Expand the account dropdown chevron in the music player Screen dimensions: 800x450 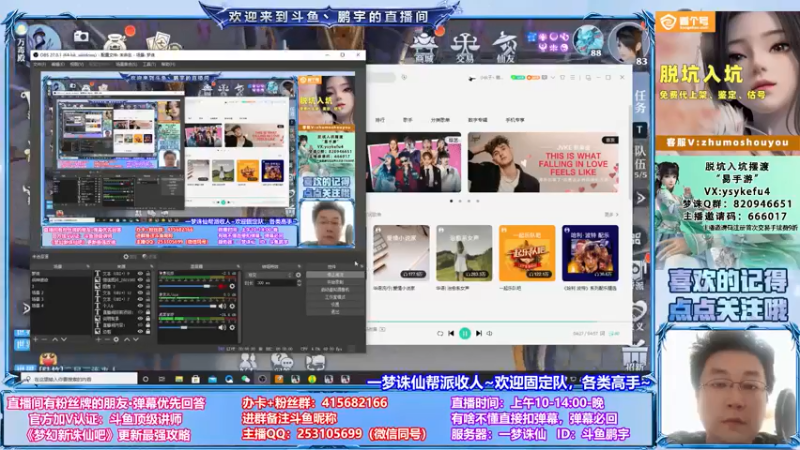553,78
